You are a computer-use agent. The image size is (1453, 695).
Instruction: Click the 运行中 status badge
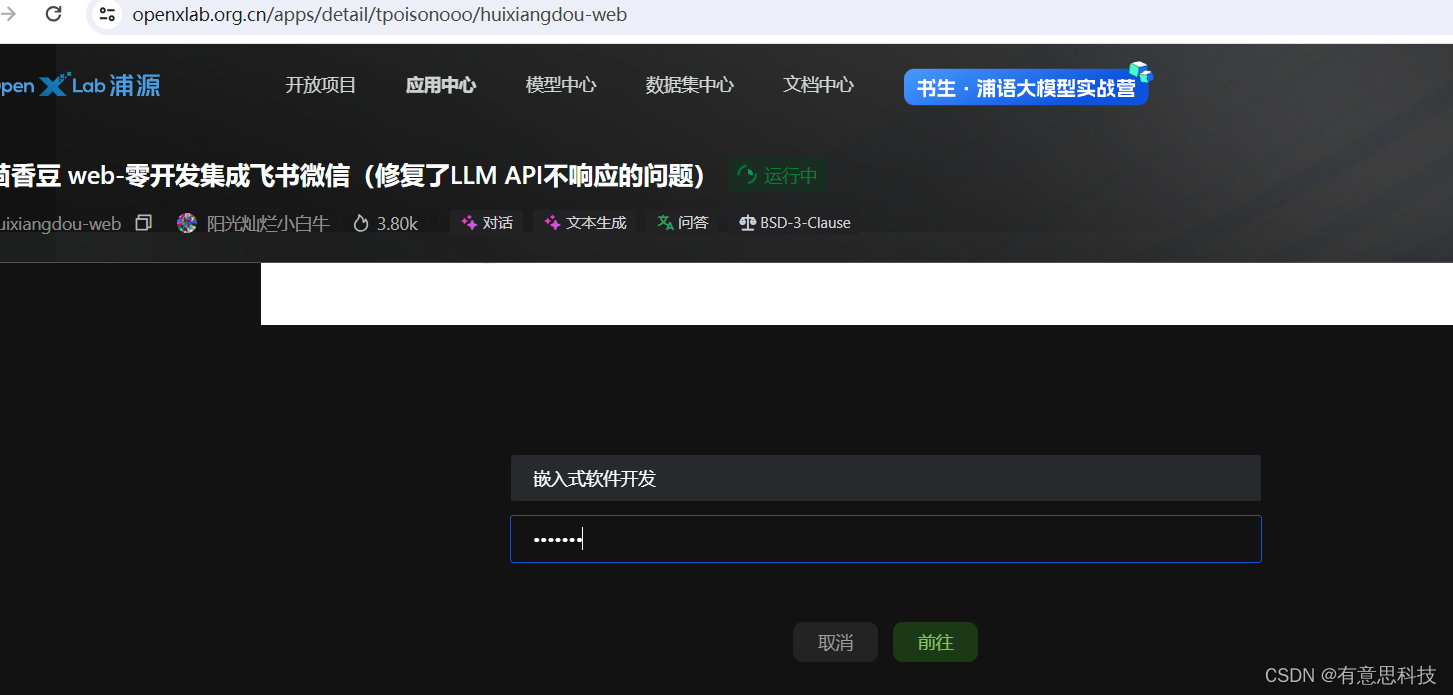[777, 176]
